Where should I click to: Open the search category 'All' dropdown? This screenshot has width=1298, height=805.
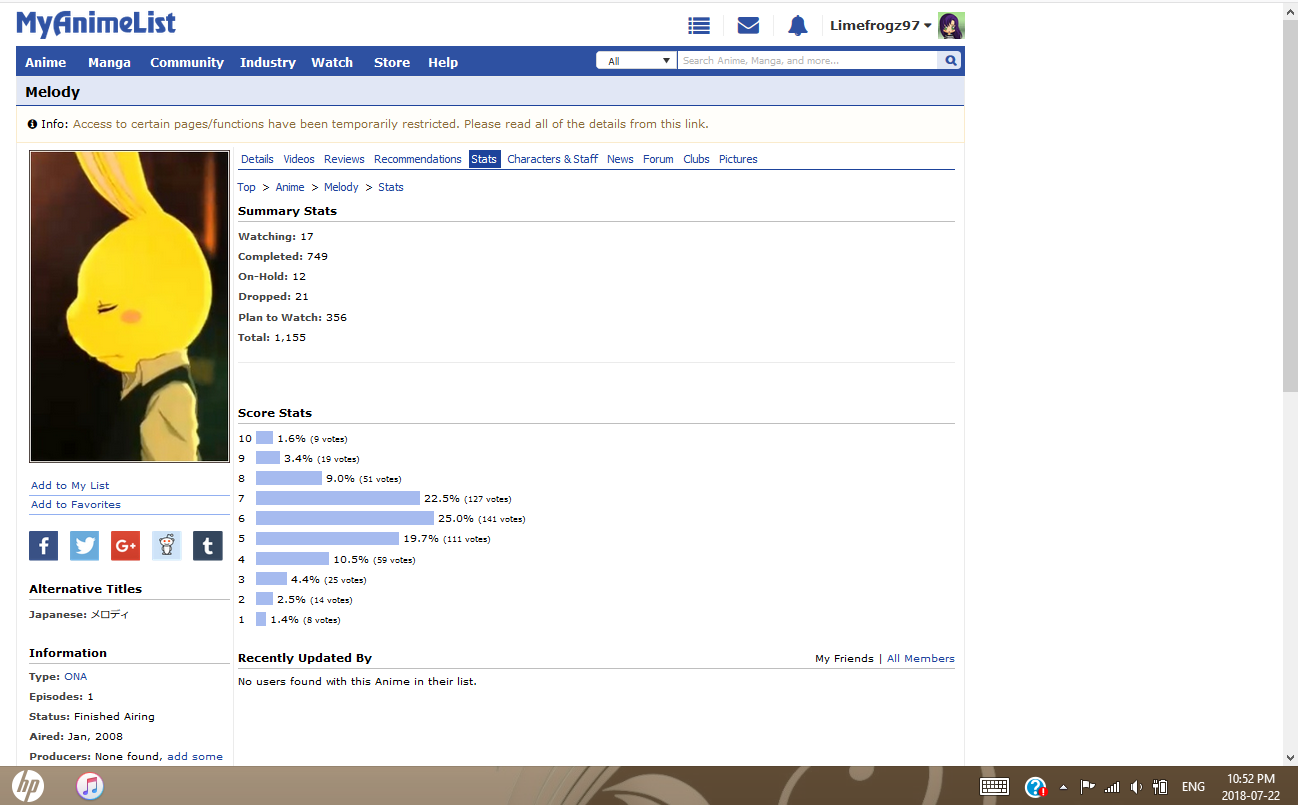(637, 61)
